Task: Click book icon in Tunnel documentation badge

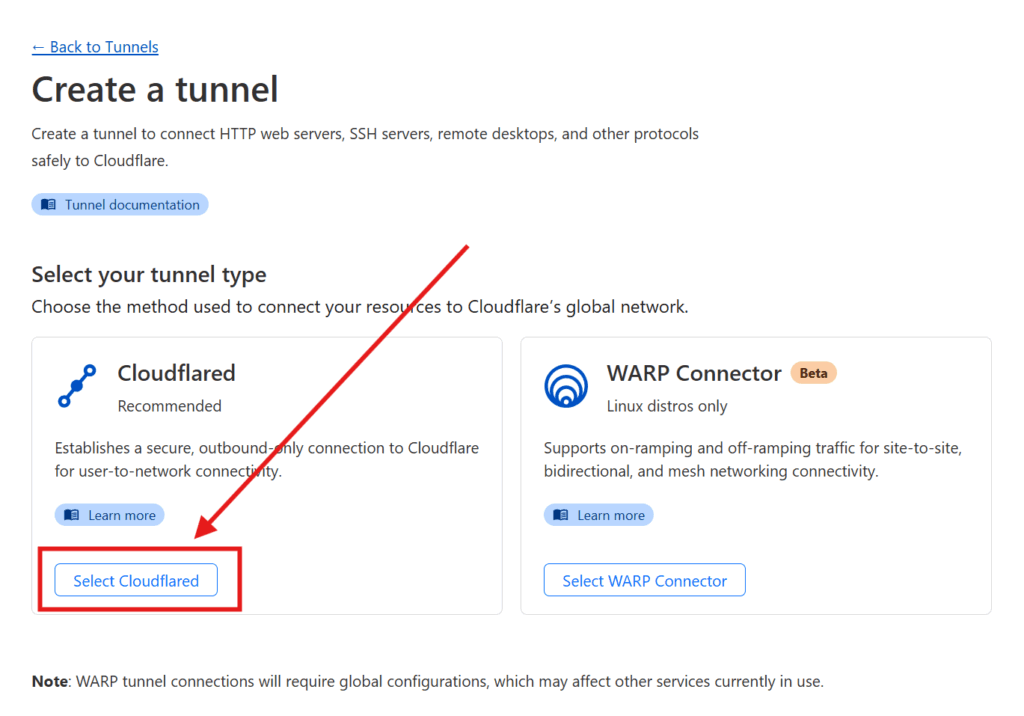Action: click(48, 204)
